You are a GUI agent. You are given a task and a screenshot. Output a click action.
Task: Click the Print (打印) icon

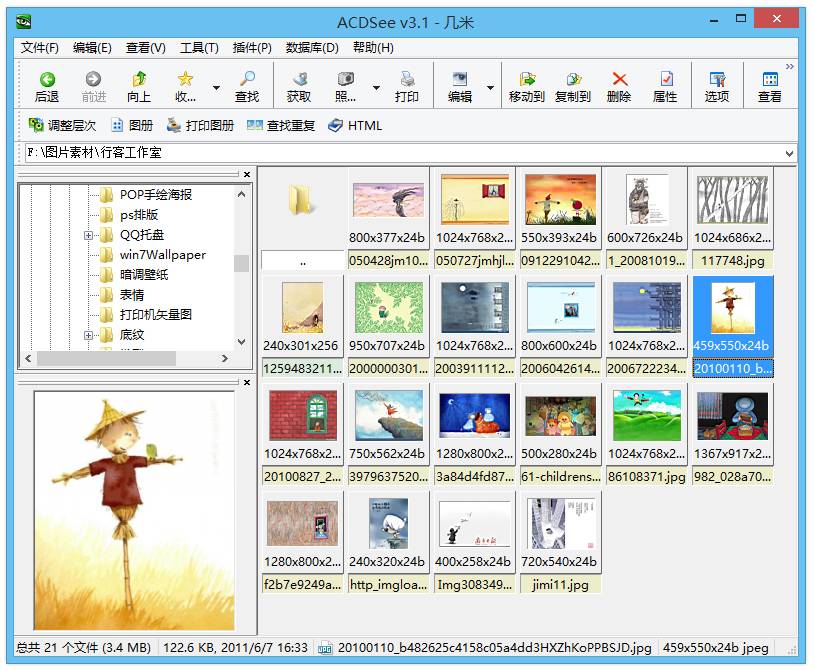pos(408,79)
